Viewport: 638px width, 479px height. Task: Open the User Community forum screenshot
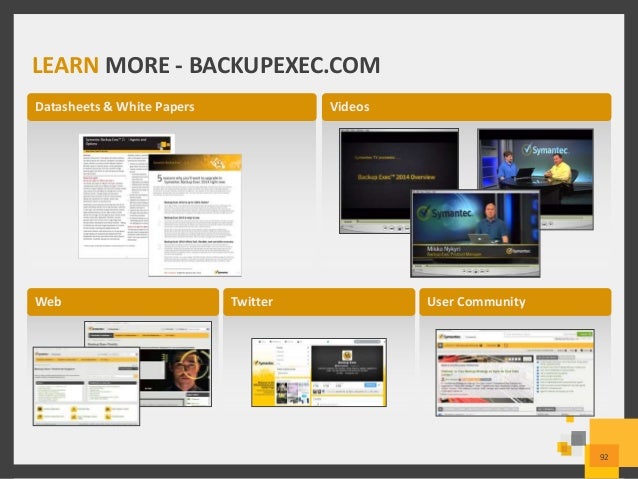pos(515,372)
